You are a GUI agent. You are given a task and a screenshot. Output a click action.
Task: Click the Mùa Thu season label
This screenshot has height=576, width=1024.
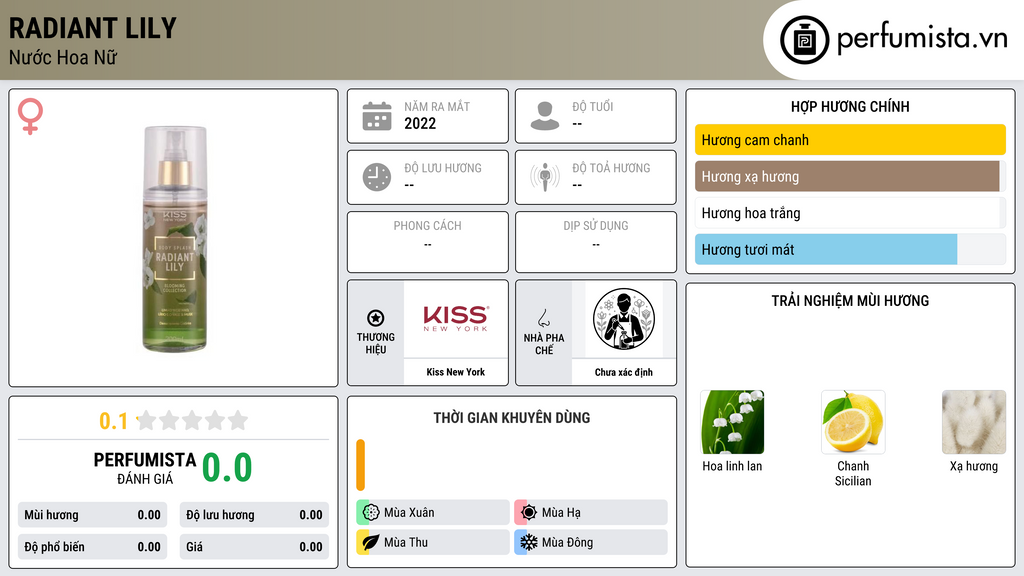(406, 542)
